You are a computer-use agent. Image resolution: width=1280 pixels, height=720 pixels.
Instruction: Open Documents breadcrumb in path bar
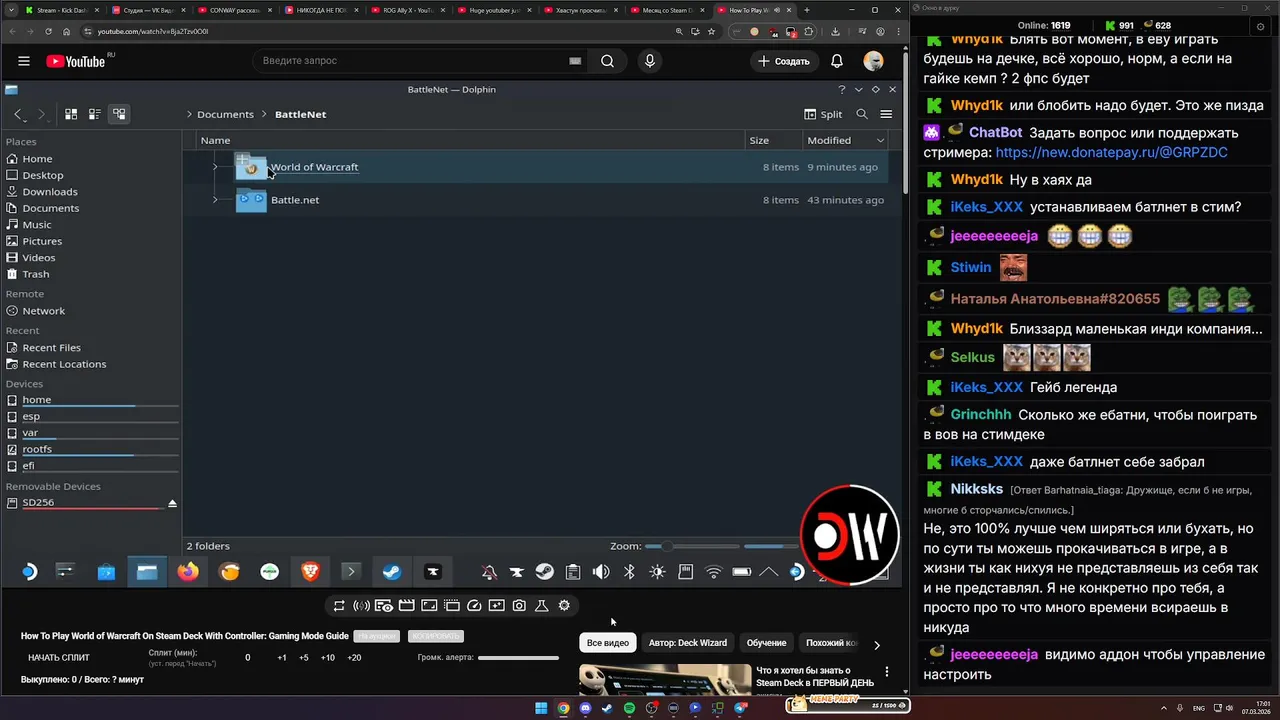coord(225,114)
